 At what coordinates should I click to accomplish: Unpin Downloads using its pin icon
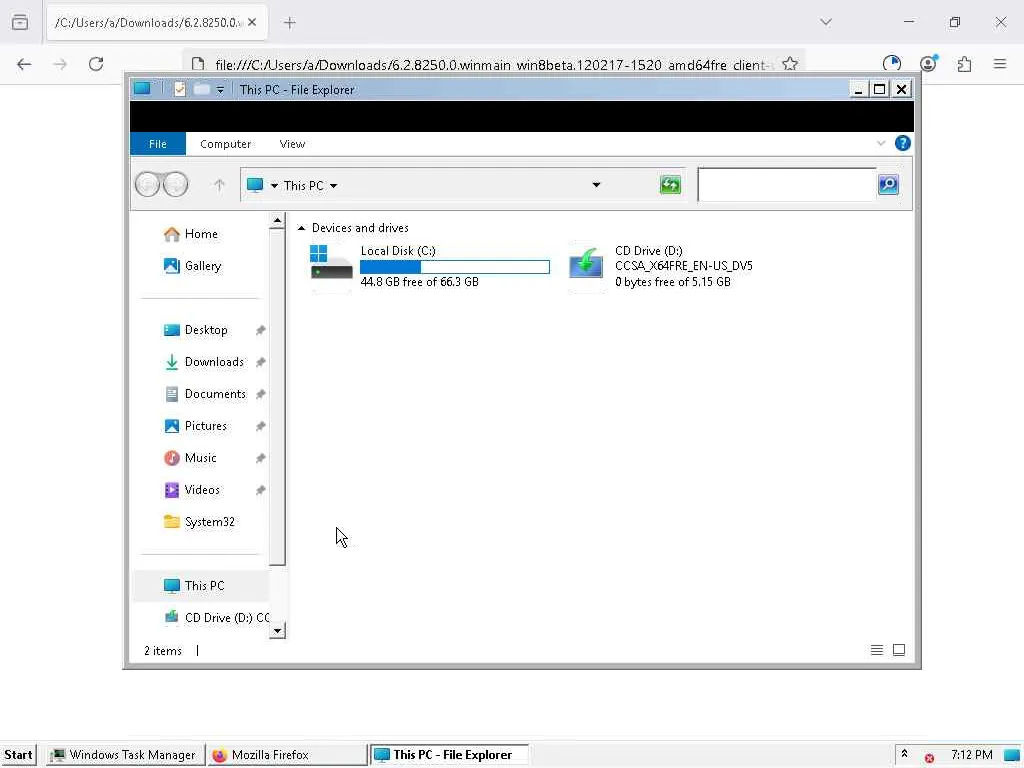tap(261, 362)
